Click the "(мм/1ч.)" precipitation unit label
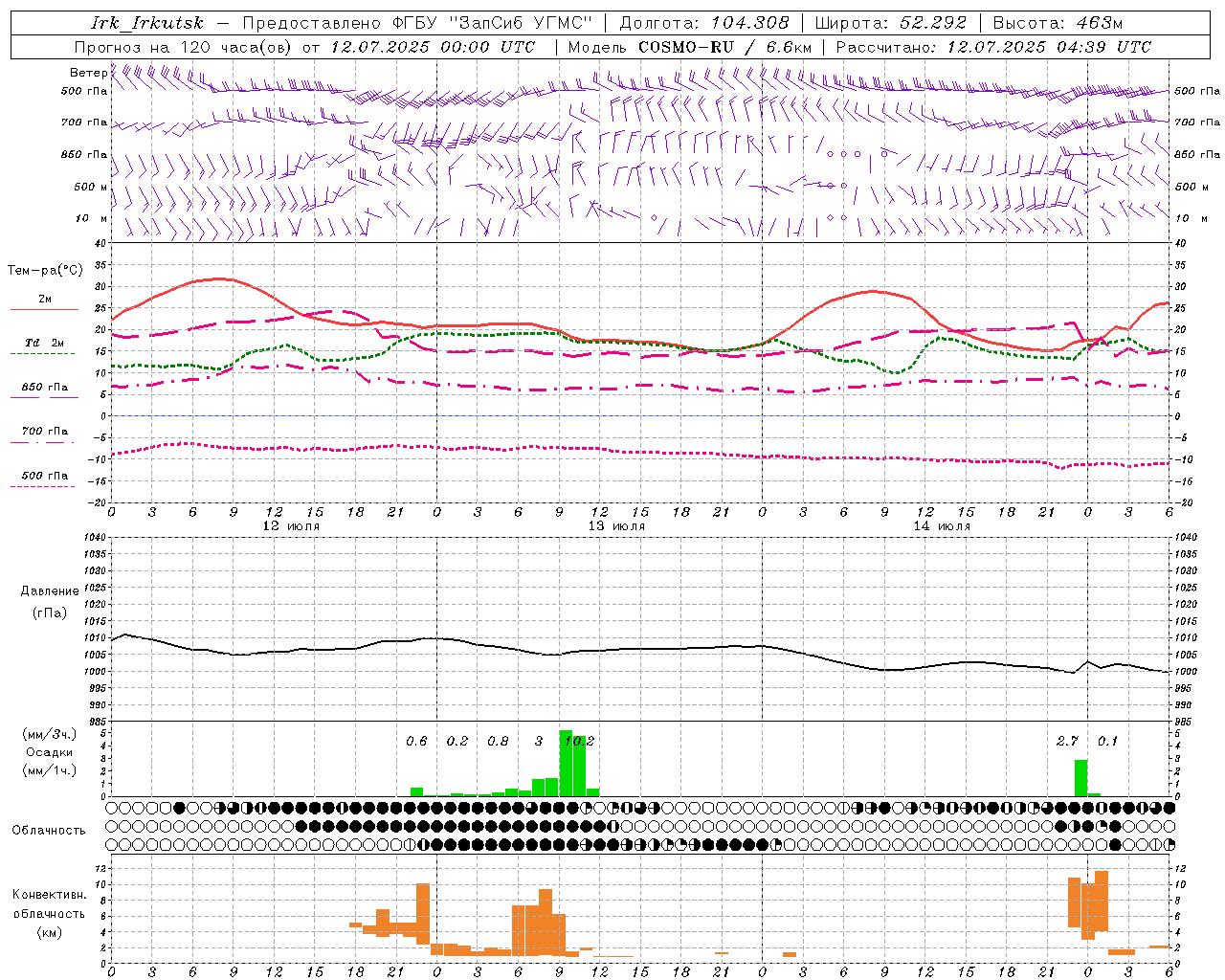Image resolution: width=1225 pixels, height=980 pixels. [49, 770]
